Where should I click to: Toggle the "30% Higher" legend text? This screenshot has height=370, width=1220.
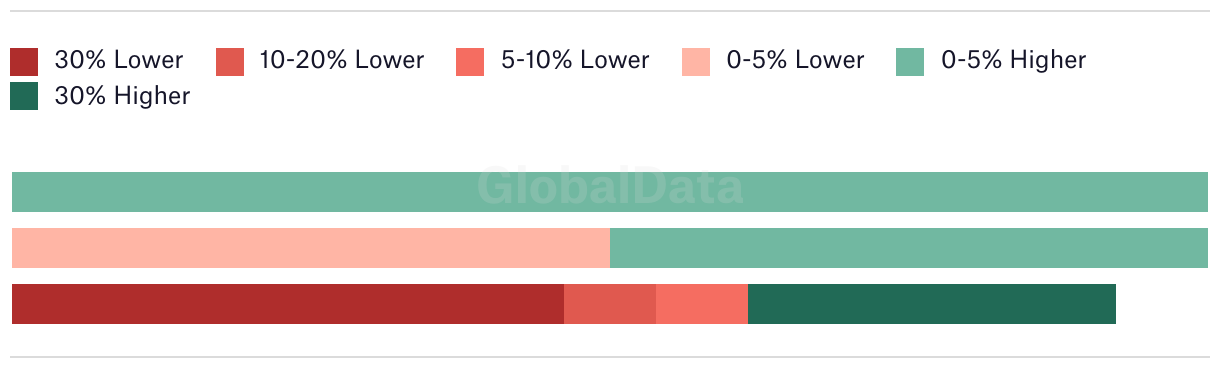(122, 96)
